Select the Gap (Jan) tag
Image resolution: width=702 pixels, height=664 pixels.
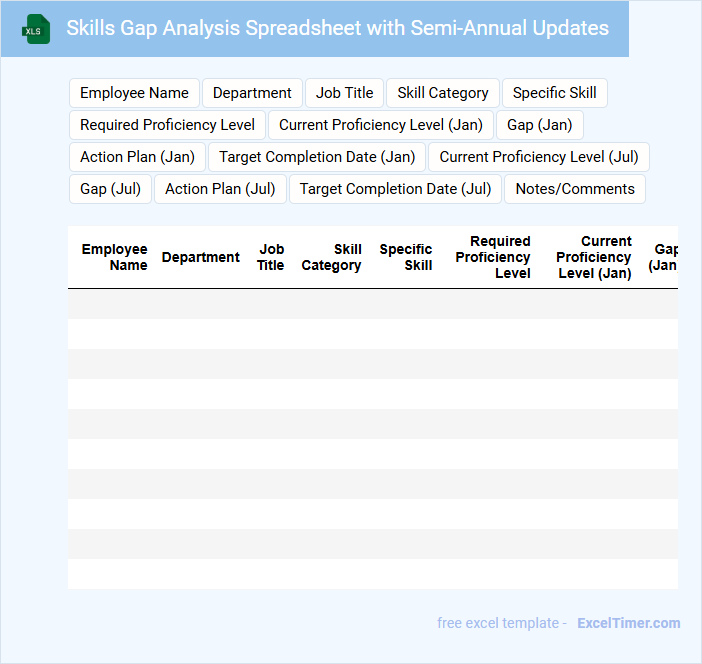(539, 125)
